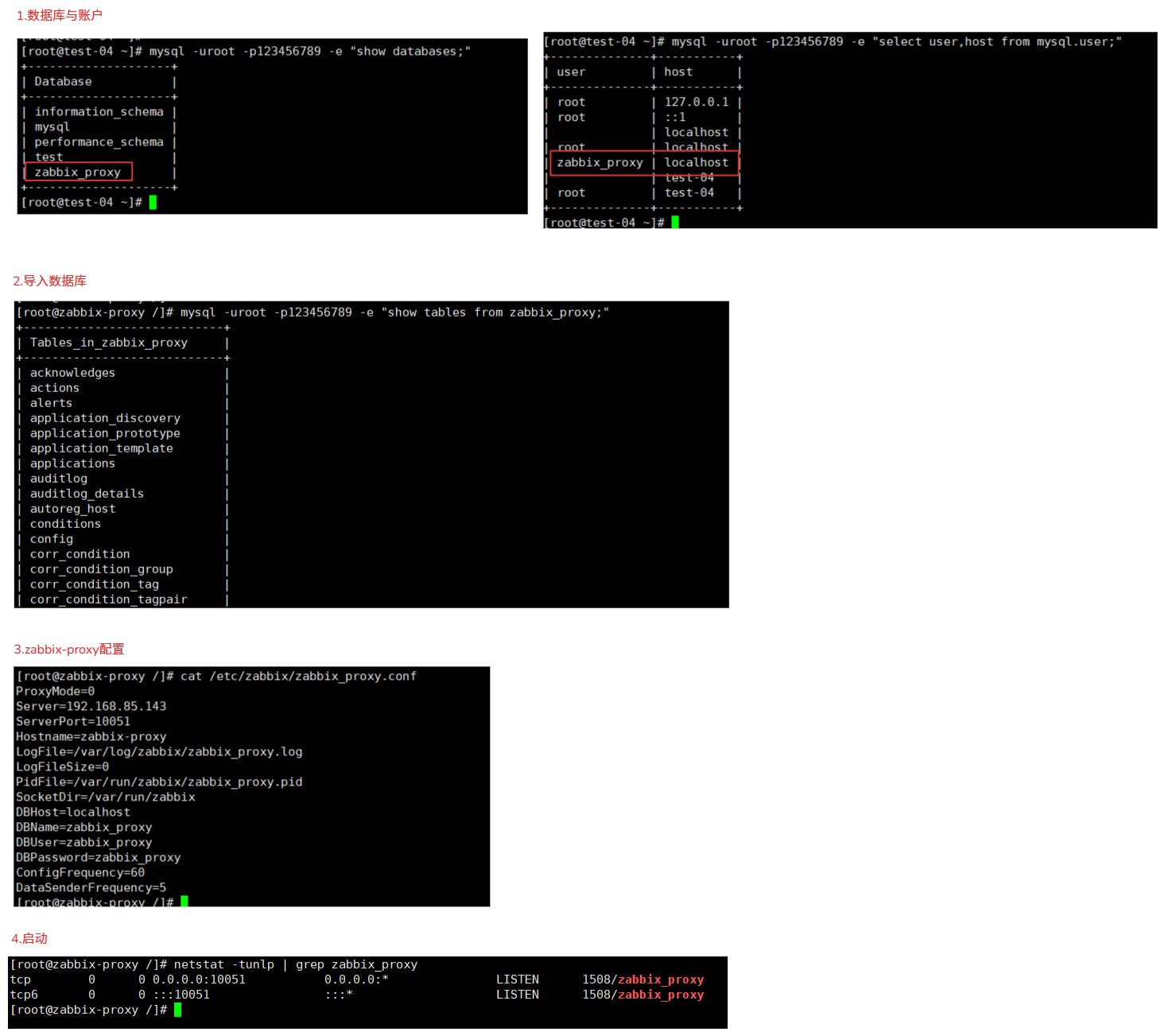This screenshot has height=1036, width=1165.
Task: Click the 'LogFileSize=0' line
Action: click(62, 766)
